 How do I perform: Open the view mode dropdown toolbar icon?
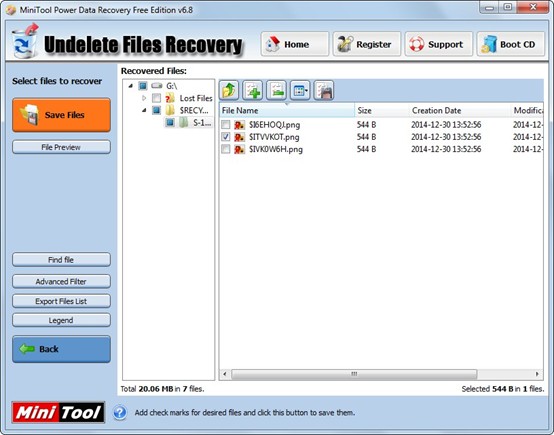coord(300,90)
